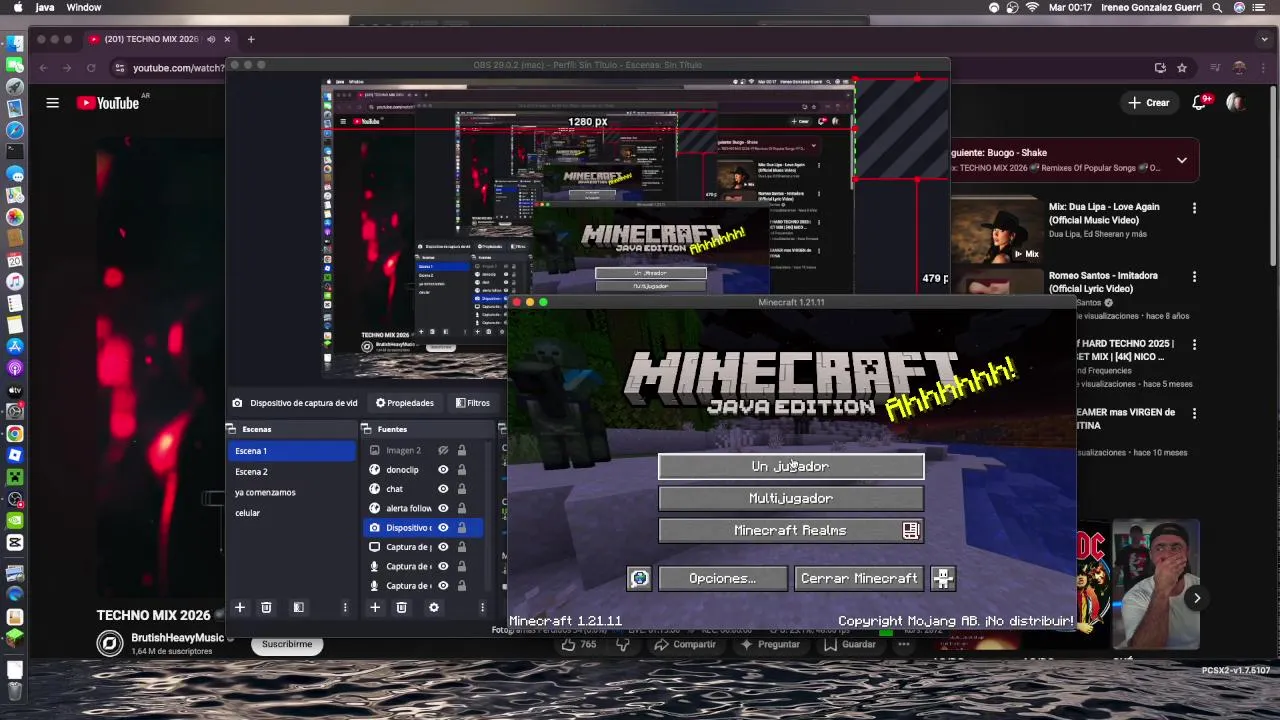Click install app icon in address bar

(1160, 68)
